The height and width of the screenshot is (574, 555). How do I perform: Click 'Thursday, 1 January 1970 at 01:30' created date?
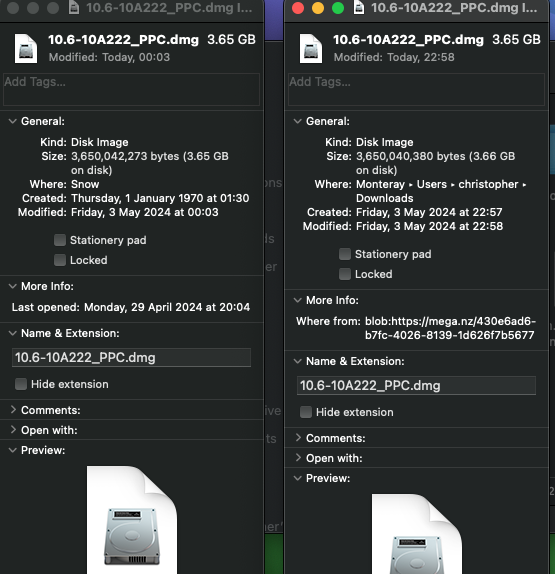click(160, 198)
